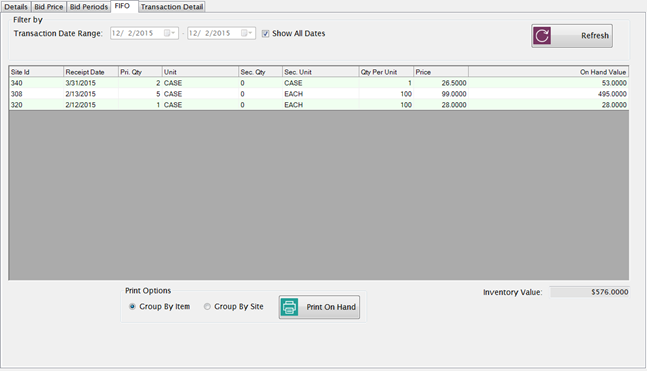647x371 pixels.
Task: Open the Bid Periods tab
Action: click(89, 7)
